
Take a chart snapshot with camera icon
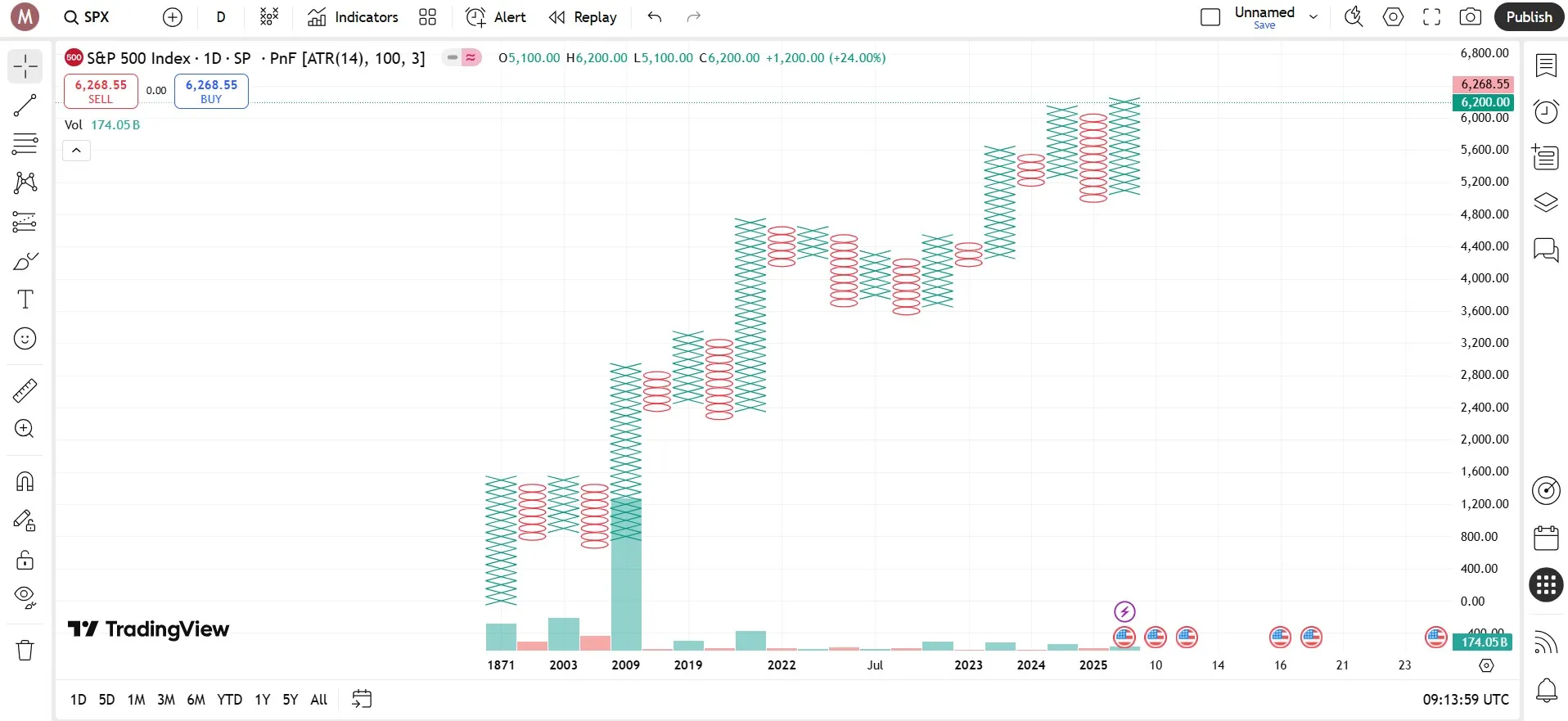pyautogui.click(x=1470, y=17)
